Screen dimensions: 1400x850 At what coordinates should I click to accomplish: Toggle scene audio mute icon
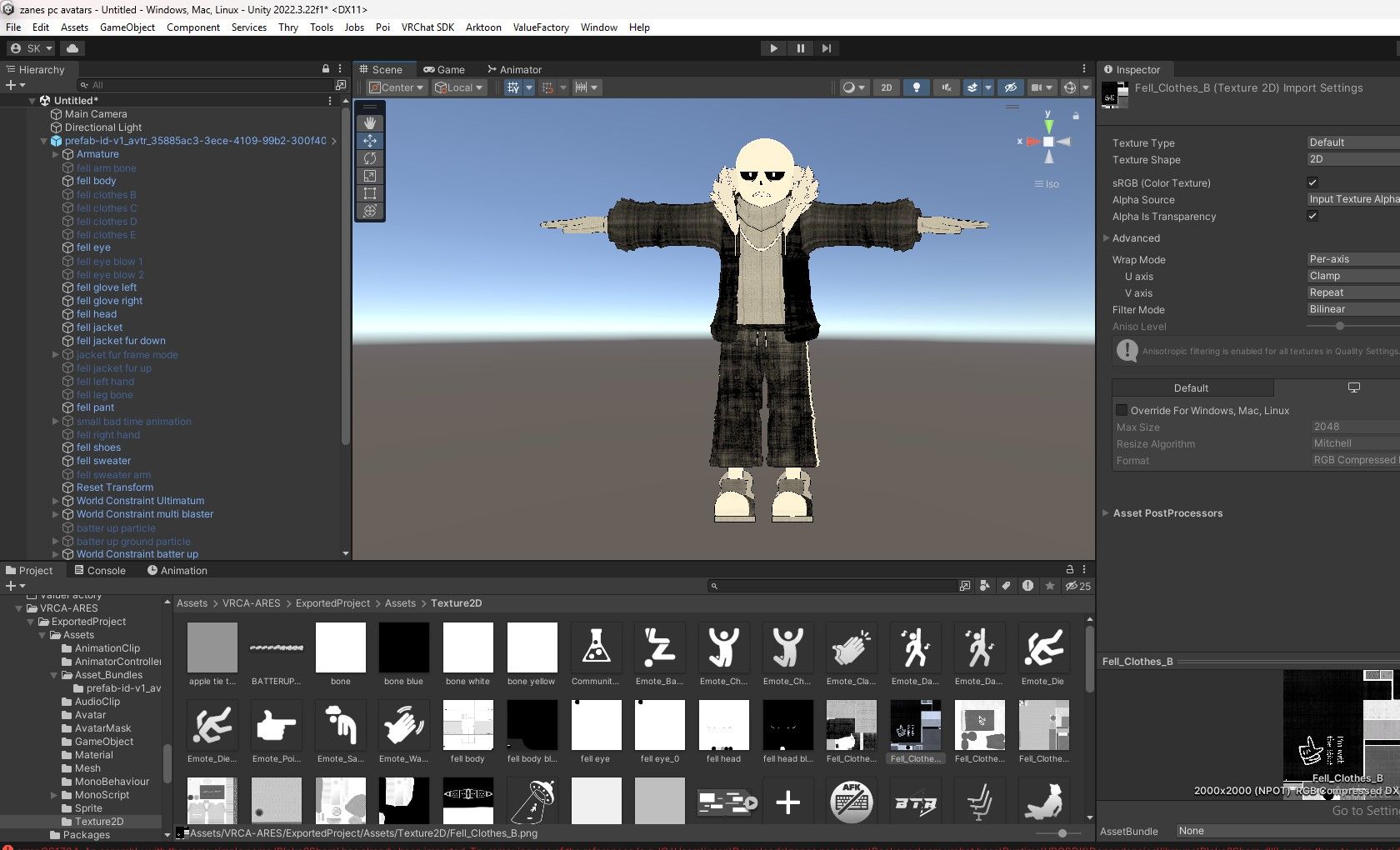(947, 87)
